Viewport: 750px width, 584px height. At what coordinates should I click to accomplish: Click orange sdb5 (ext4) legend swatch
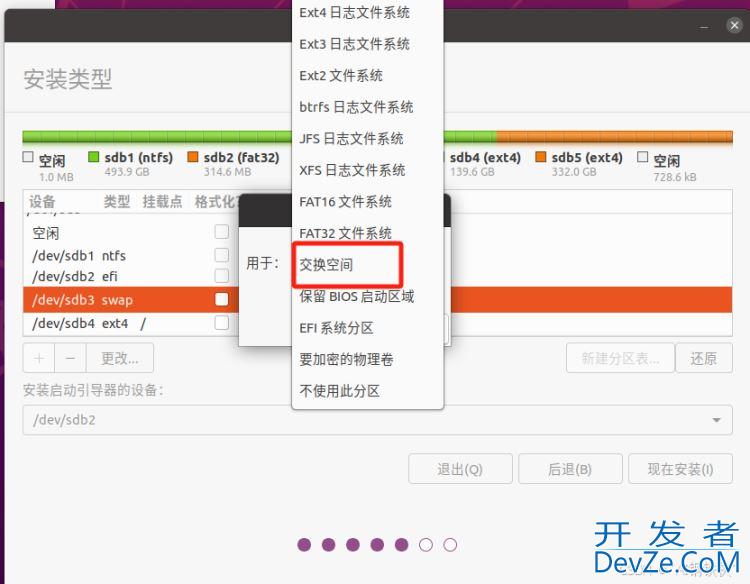click(x=540, y=157)
